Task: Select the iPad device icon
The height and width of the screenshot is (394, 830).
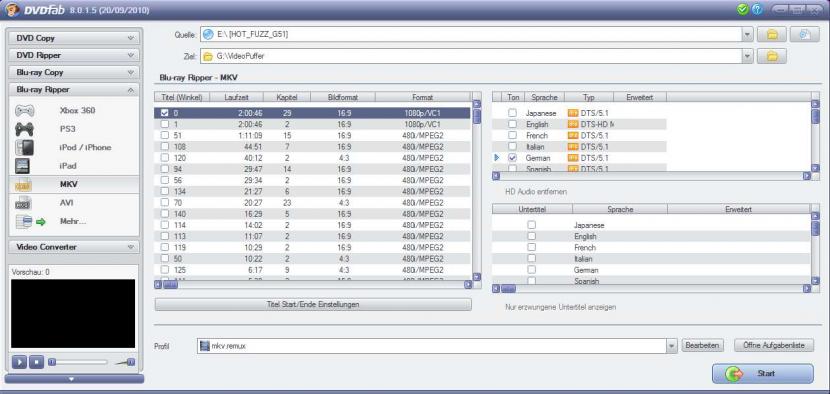Action: click(x=23, y=166)
